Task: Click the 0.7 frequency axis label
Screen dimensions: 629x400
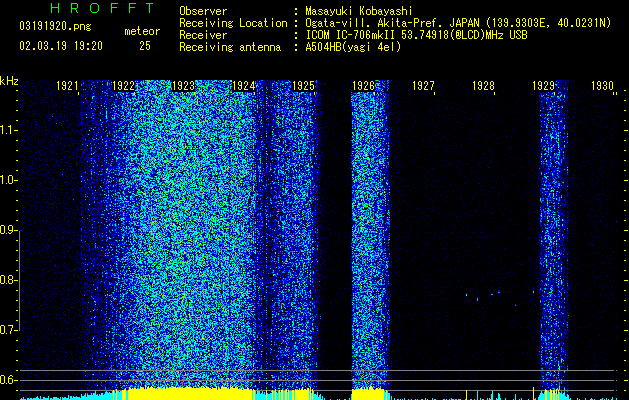Action: click(7, 330)
